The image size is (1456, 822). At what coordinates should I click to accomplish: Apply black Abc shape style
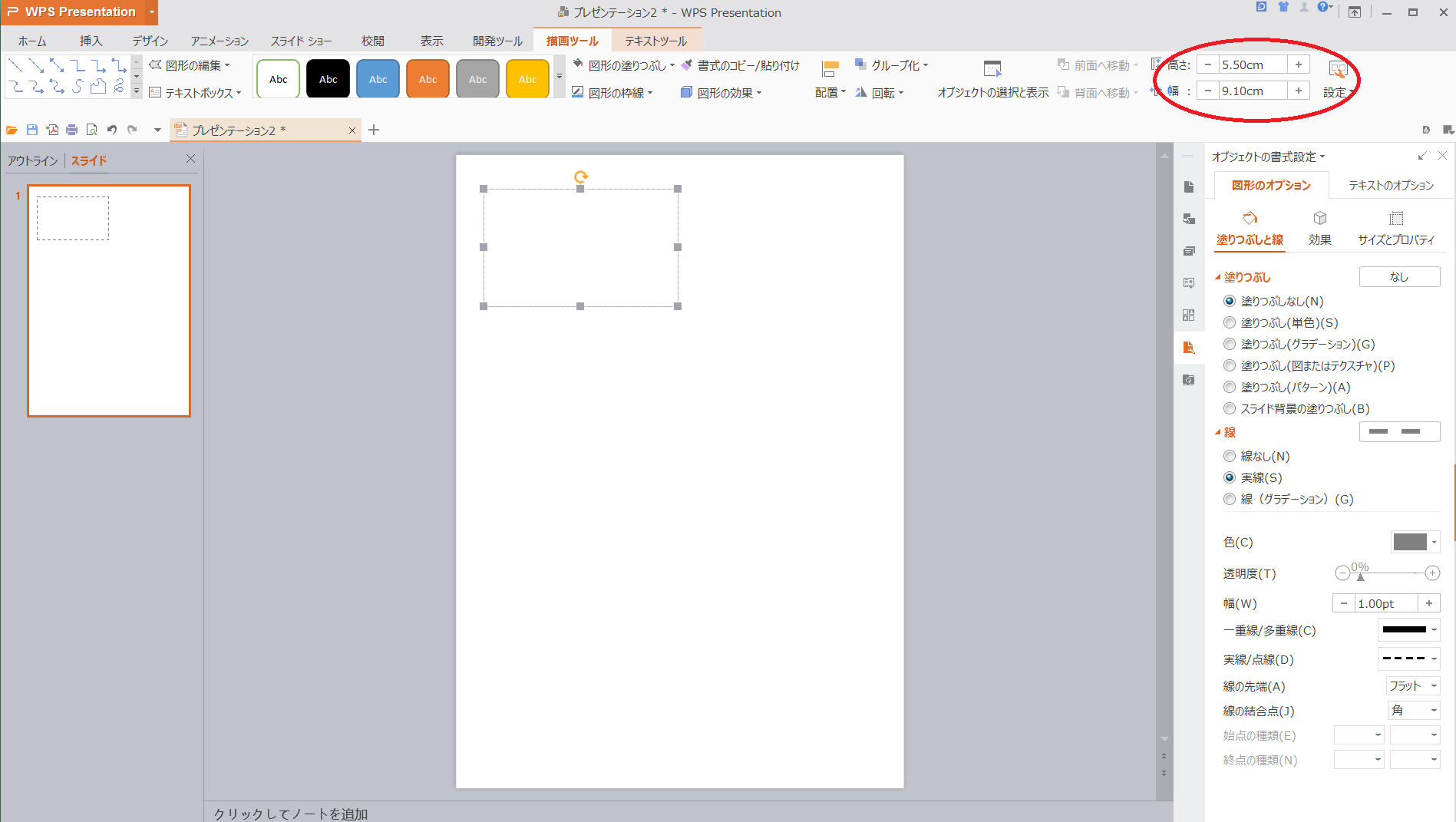coord(329,79)
